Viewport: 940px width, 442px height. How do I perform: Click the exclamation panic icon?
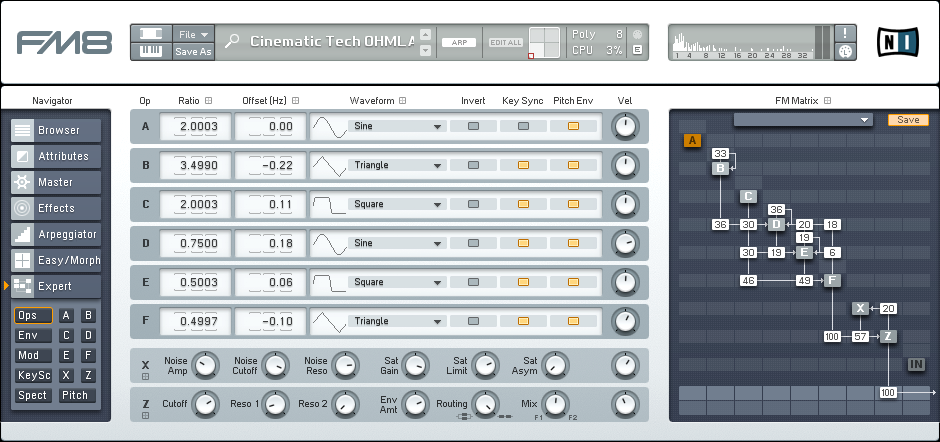click(x=845, y=33)
